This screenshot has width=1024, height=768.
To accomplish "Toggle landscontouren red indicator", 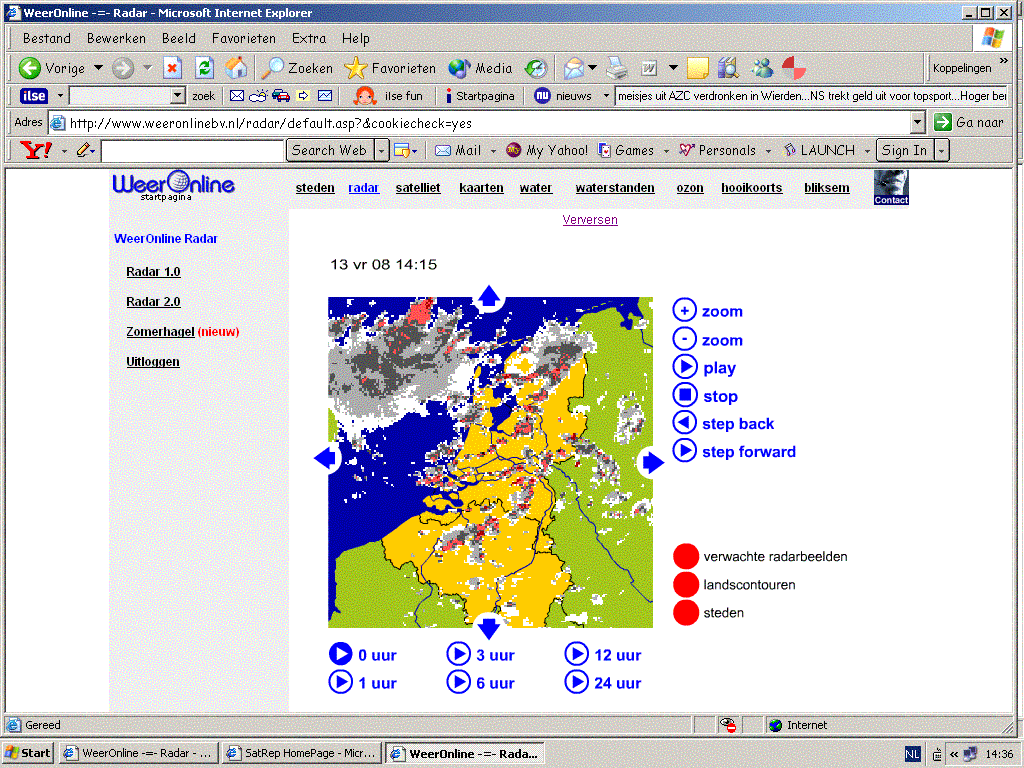I will click(x=686, y=584).
